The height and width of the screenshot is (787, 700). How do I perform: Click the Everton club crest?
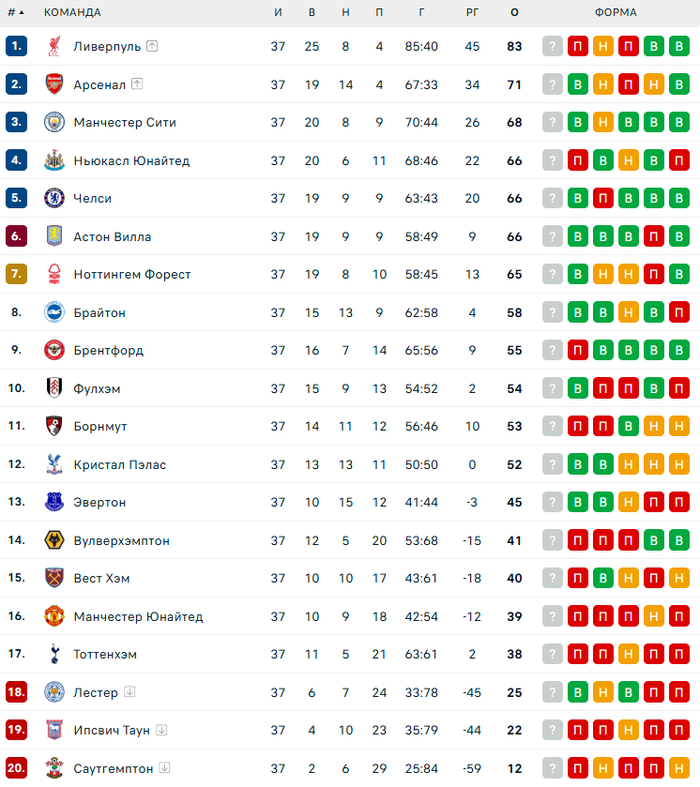pos(54,502)
